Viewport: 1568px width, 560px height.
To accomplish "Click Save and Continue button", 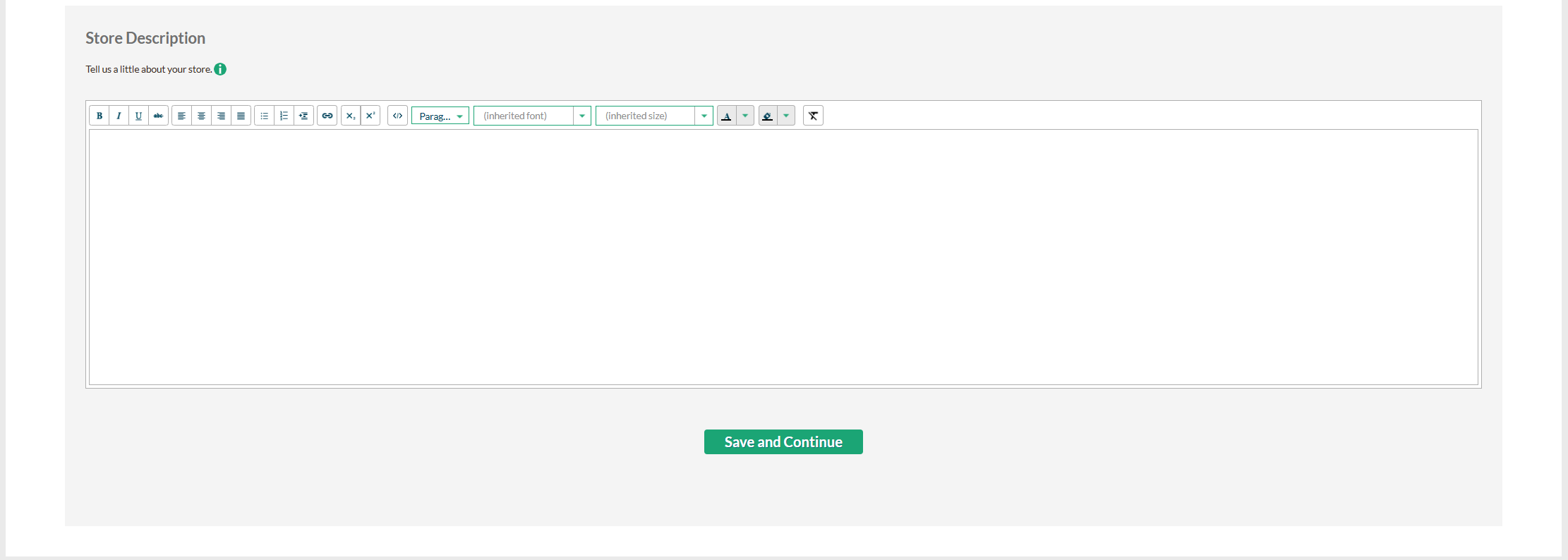I will pos(783,442).
